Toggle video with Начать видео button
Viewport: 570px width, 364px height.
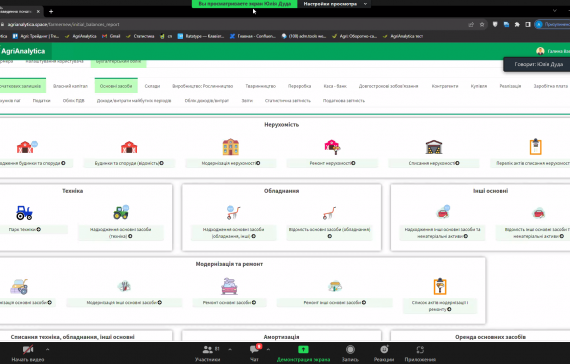(28, 353)
